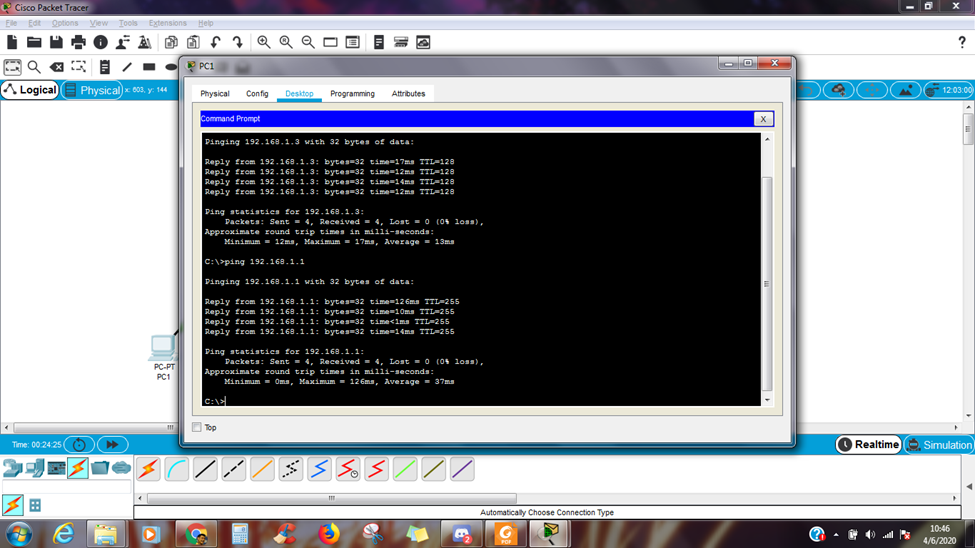
Task: Choose Automatically Choose Connection Type cable
Action: (x=148, y=469)
